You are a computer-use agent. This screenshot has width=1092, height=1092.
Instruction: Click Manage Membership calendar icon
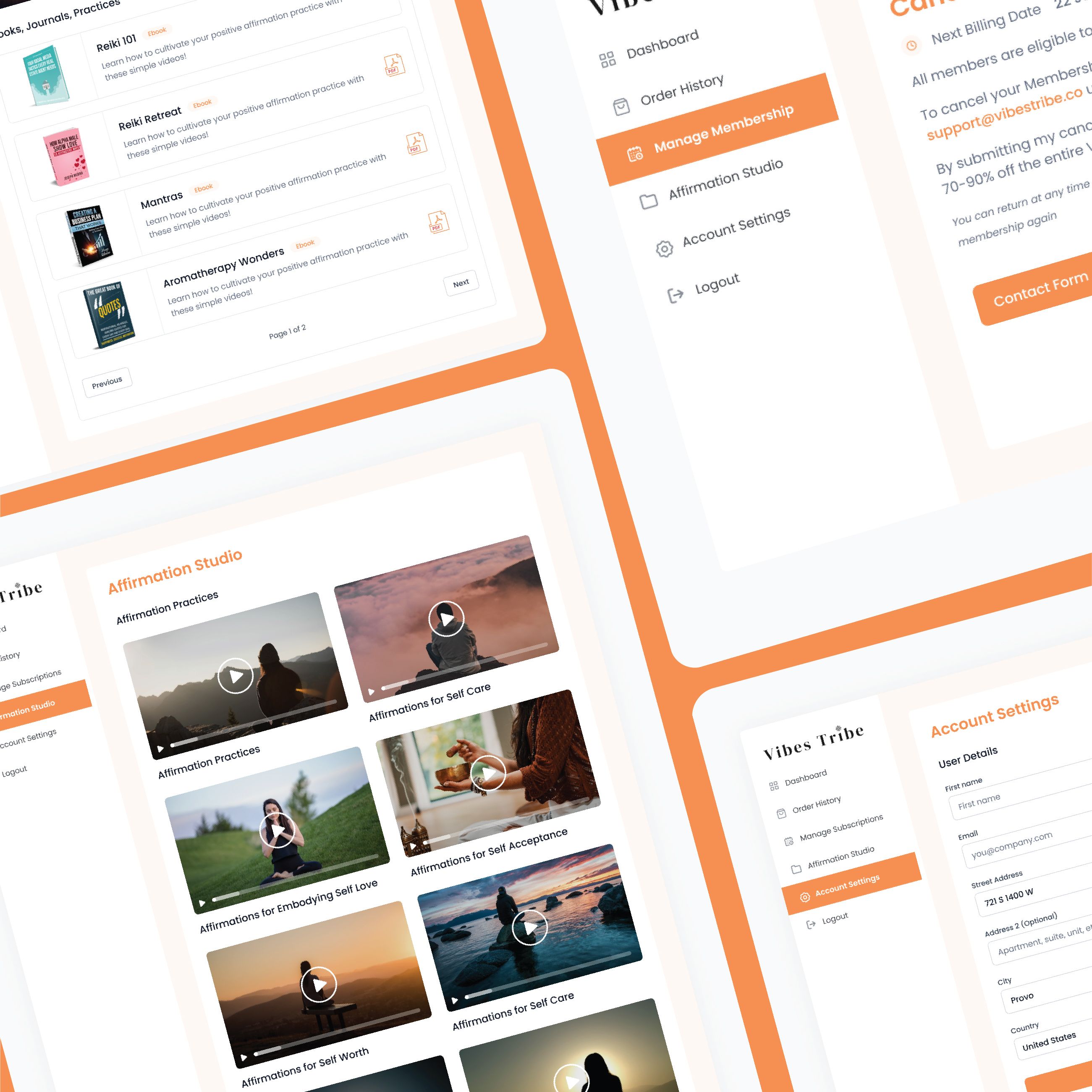click(635, 154)
